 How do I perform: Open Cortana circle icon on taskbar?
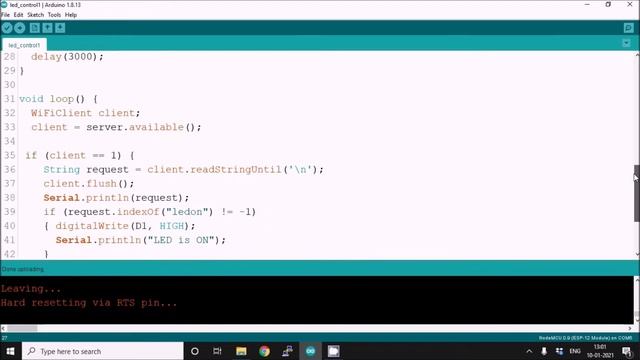pos(195,351)
